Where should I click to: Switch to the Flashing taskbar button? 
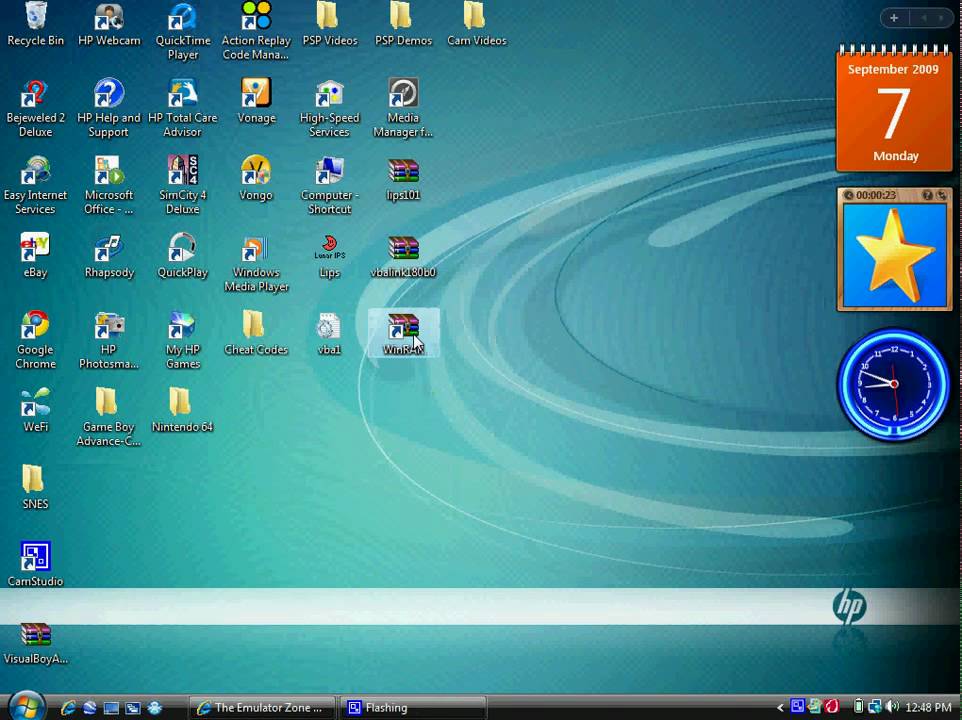(x=413, y=708)
